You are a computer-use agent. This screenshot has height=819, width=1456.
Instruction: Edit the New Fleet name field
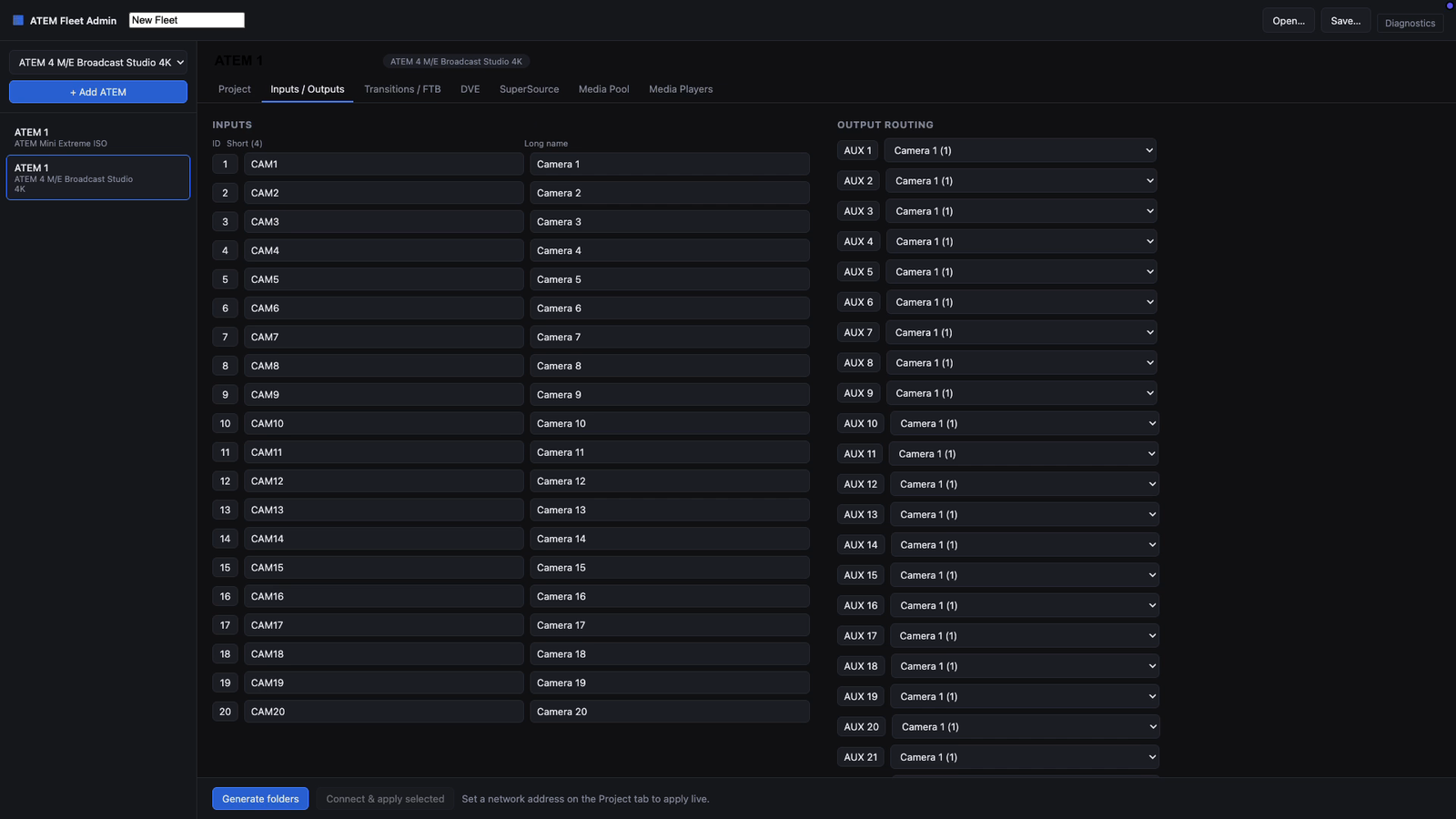(187, 20)
